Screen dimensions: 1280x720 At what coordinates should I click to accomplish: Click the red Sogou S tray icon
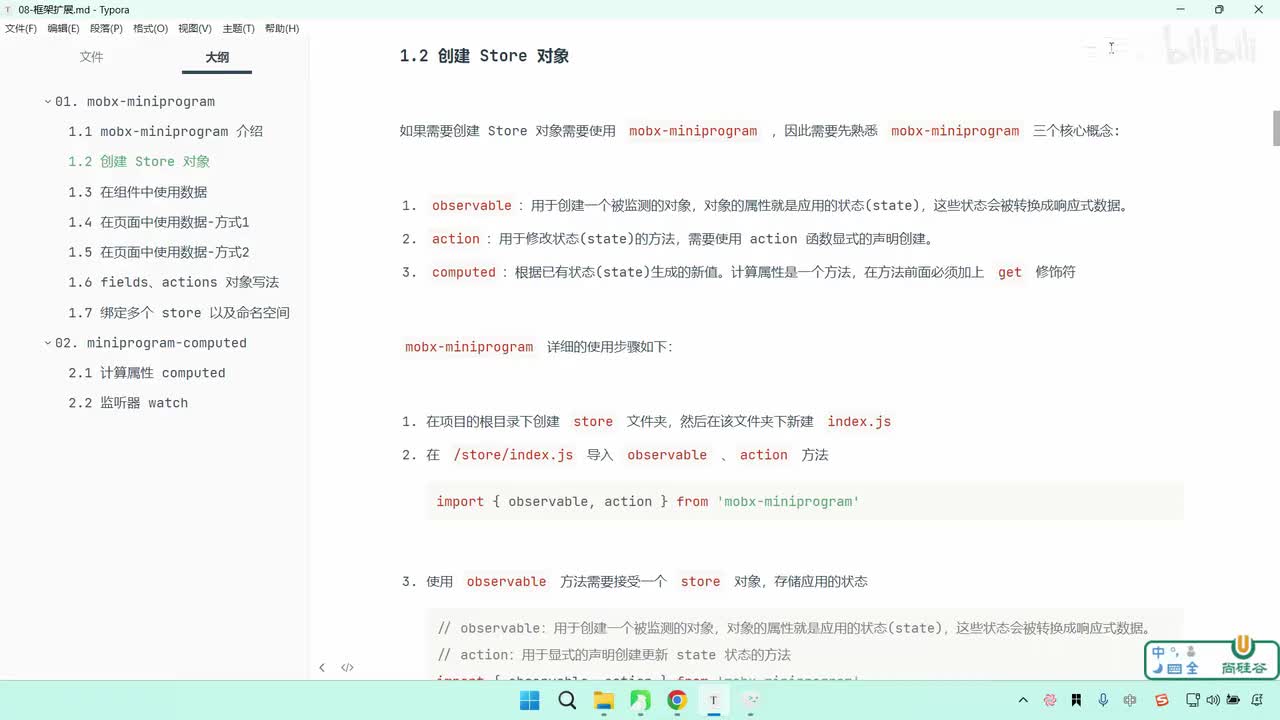click(x=1162, y=700)
